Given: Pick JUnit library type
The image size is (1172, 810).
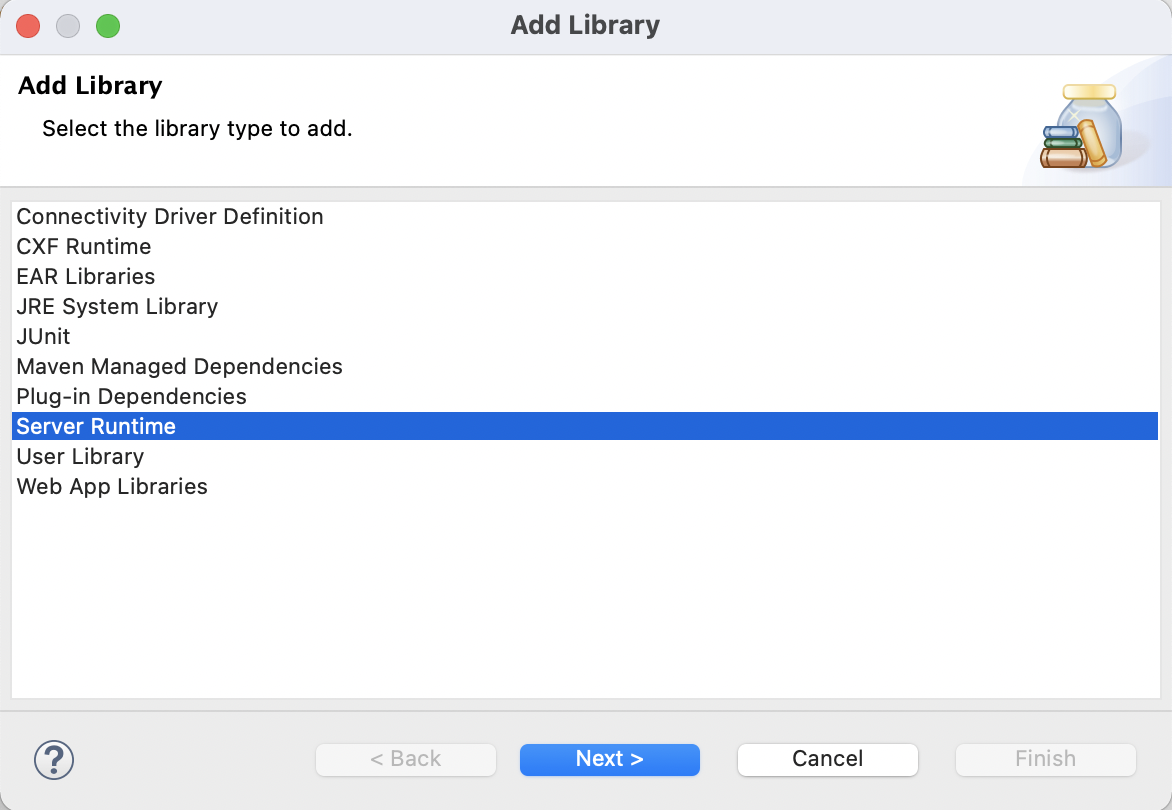Looking at the screenshot, I should tap(585, 336).
